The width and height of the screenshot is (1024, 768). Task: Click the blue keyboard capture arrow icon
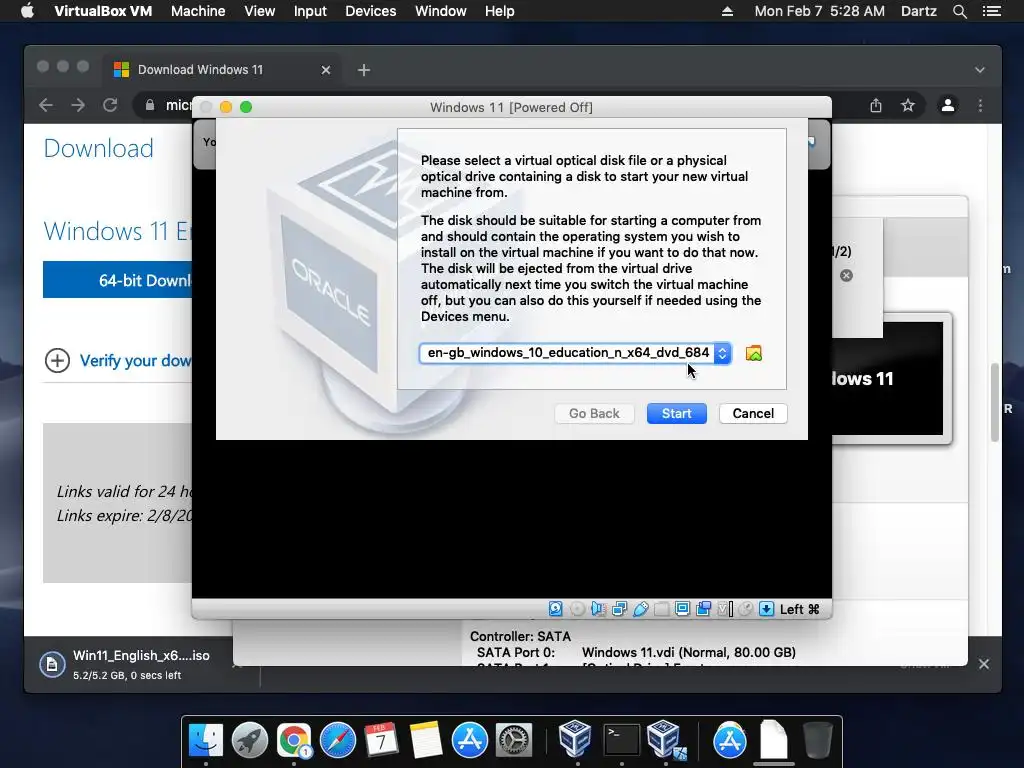click(767, 609)
